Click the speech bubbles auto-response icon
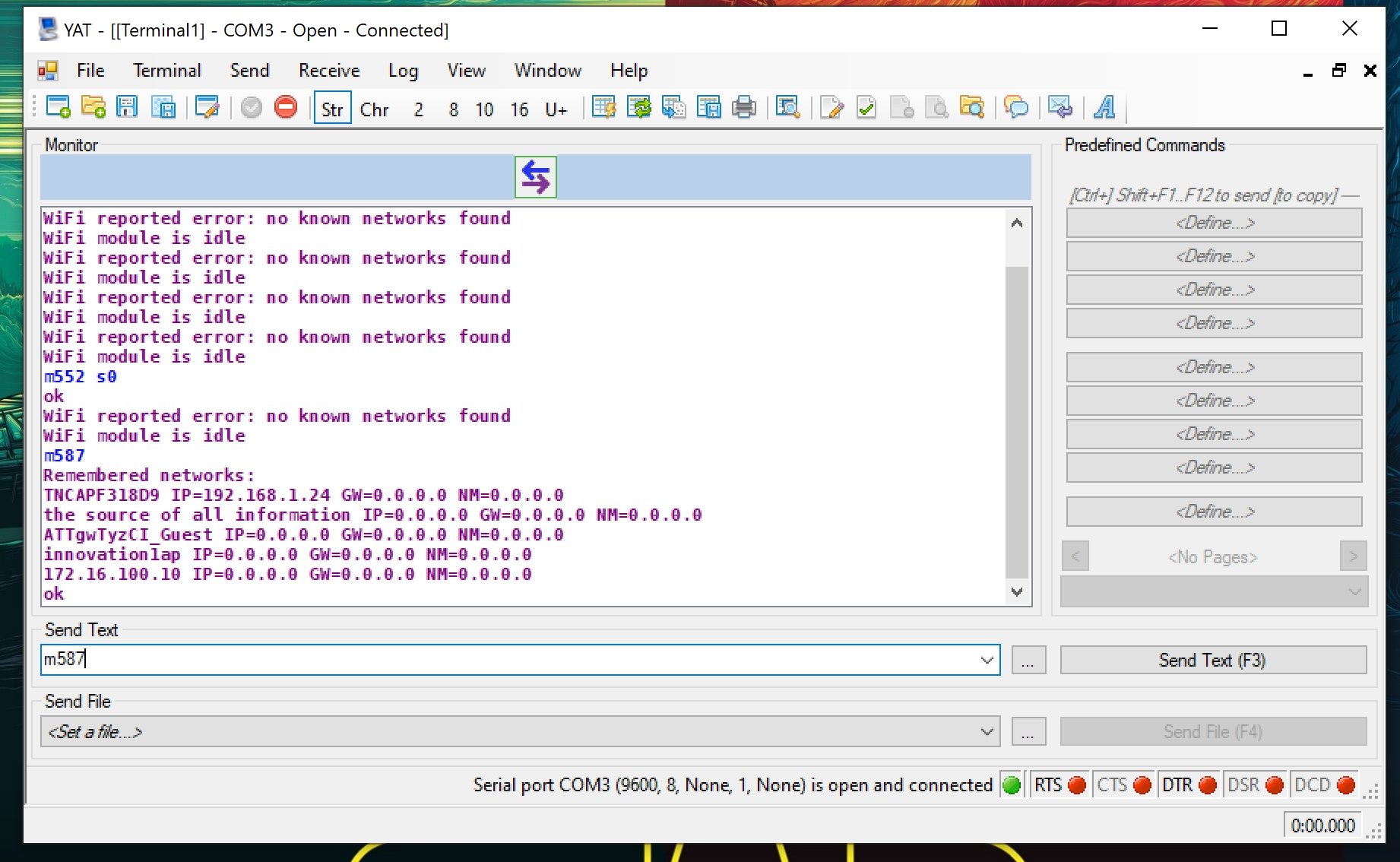Viewport: 1400px width, 862px height. (x=1016, y=108)
